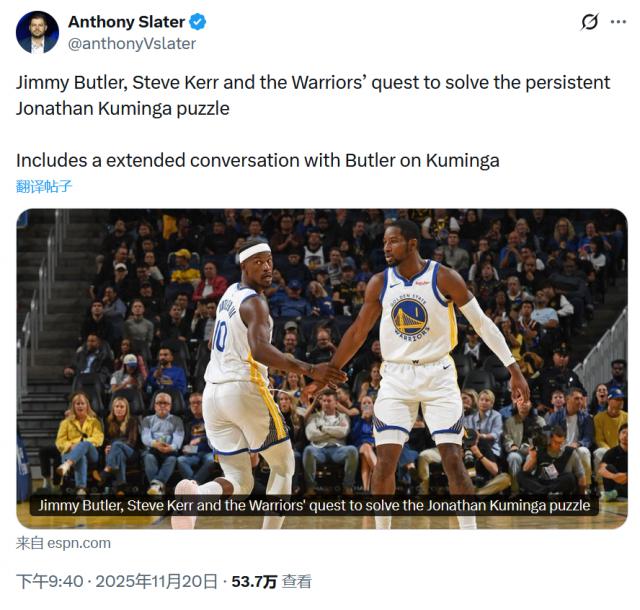This screenshot has width=640, height=610.
Task: Click the card headline caption overlay
Action: pyautogui.click(x=314, y=505)
